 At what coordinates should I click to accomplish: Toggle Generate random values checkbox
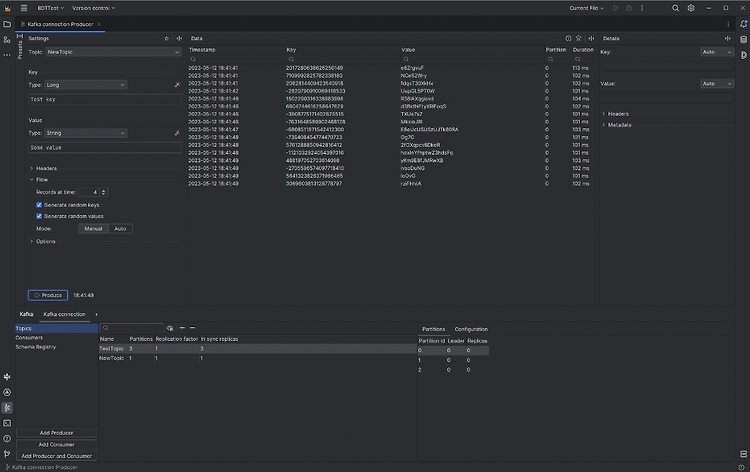(39, 216)
